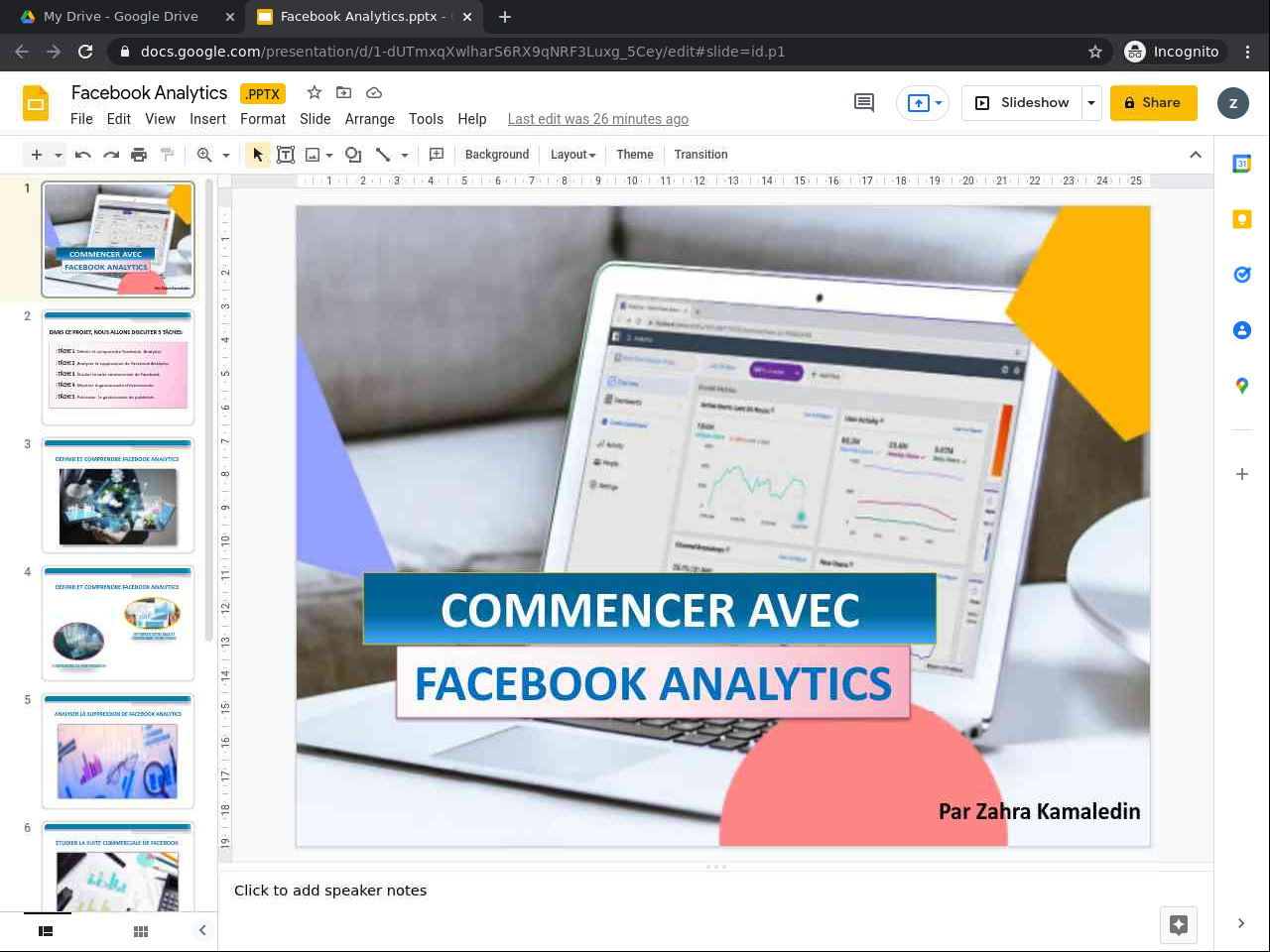
Task: Add a new slide with plus button
Action: pos(37,155)
